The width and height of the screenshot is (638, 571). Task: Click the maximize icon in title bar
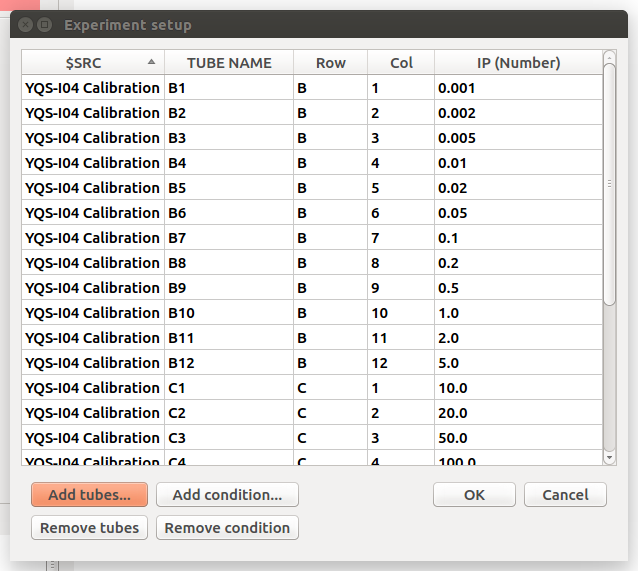[44, 25]
